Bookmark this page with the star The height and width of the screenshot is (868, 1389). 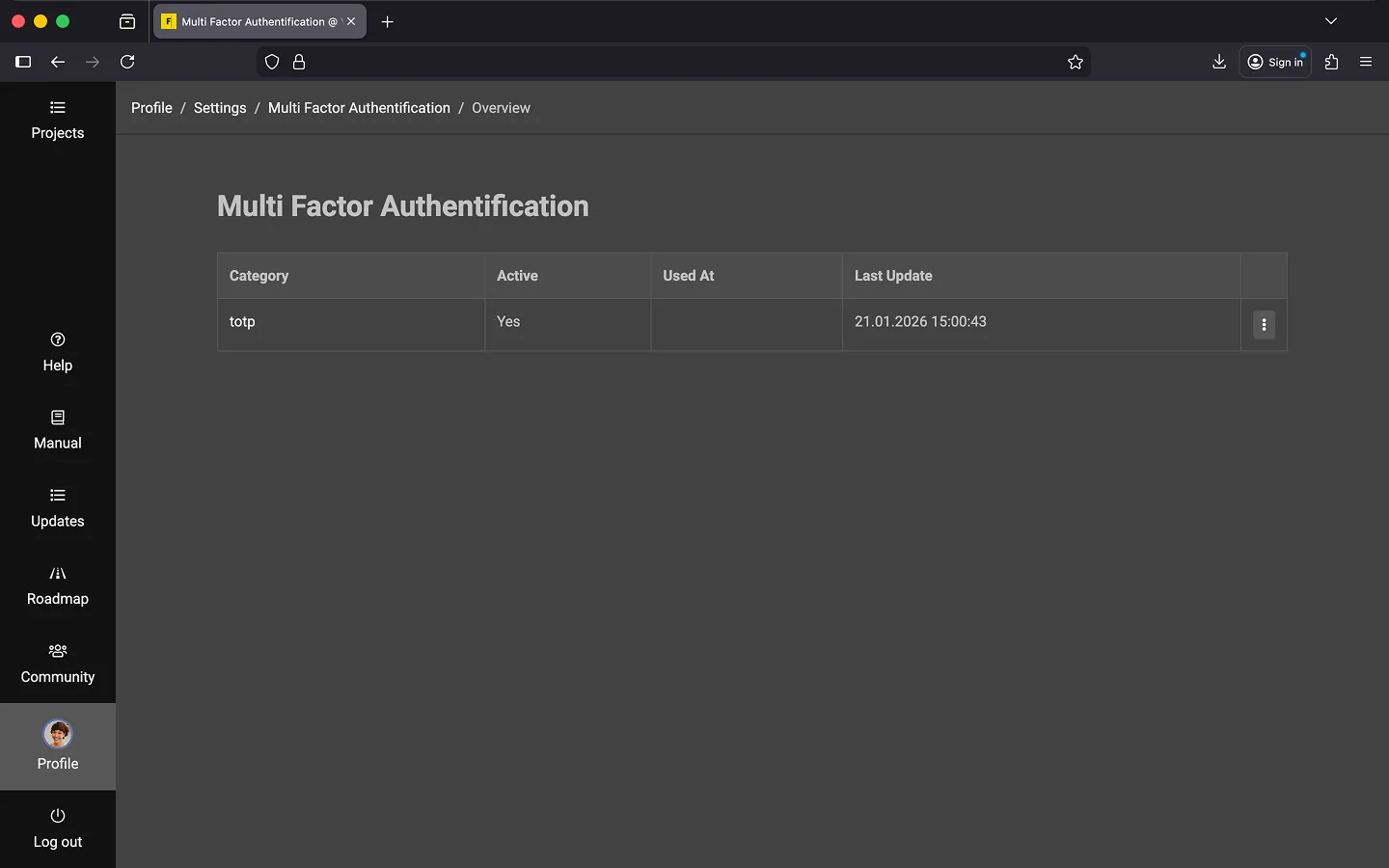(x=1076, y=62)
